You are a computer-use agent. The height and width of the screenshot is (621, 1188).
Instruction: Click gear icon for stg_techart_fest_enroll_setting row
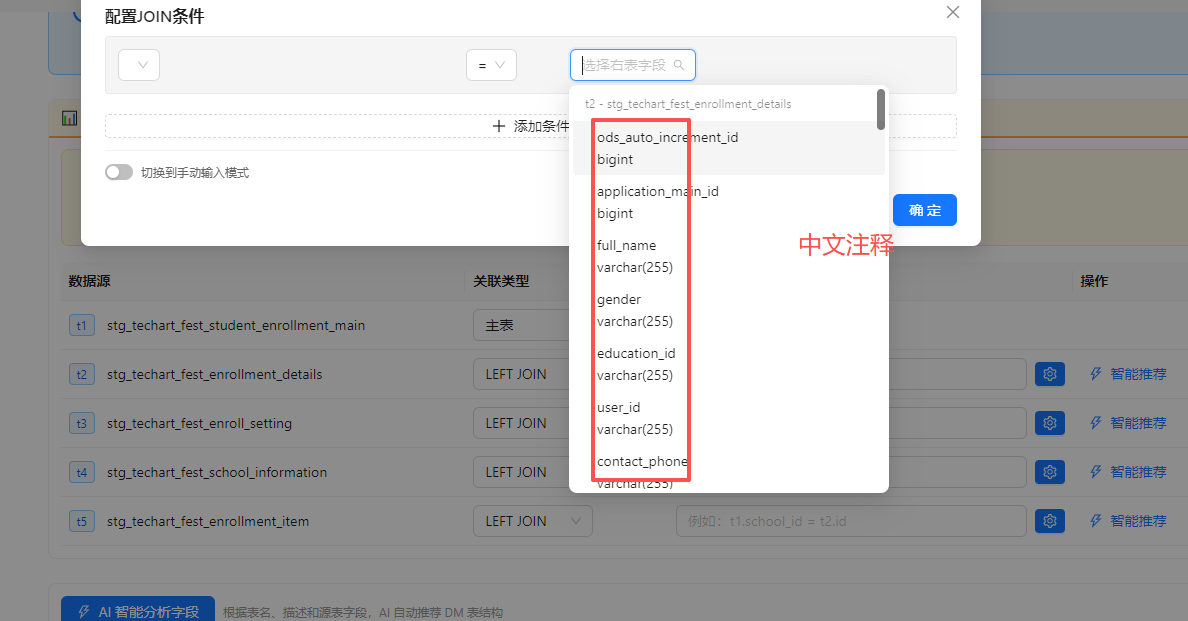click(1049, 423)
